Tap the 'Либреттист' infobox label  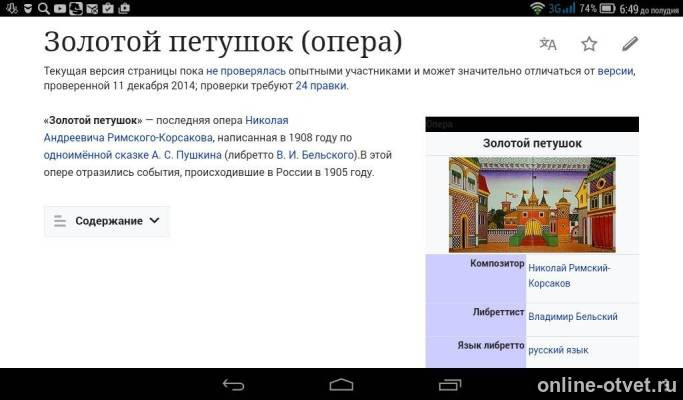(x=498, y=312)
